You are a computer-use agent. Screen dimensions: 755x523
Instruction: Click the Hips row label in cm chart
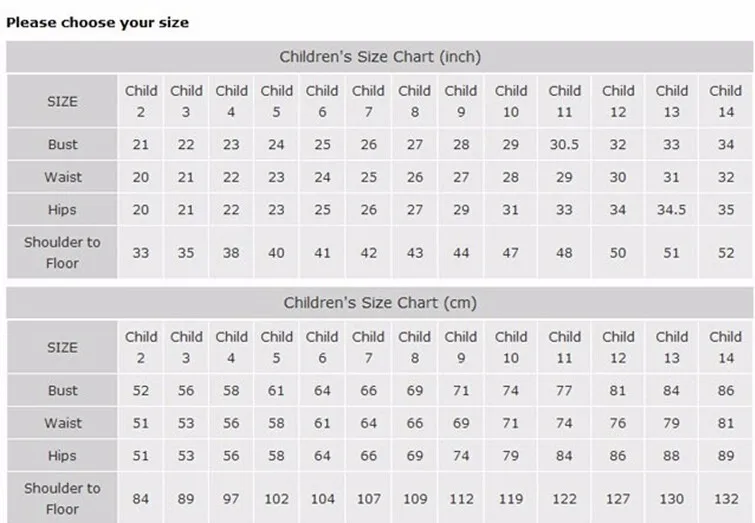click(x=62, y=456)
